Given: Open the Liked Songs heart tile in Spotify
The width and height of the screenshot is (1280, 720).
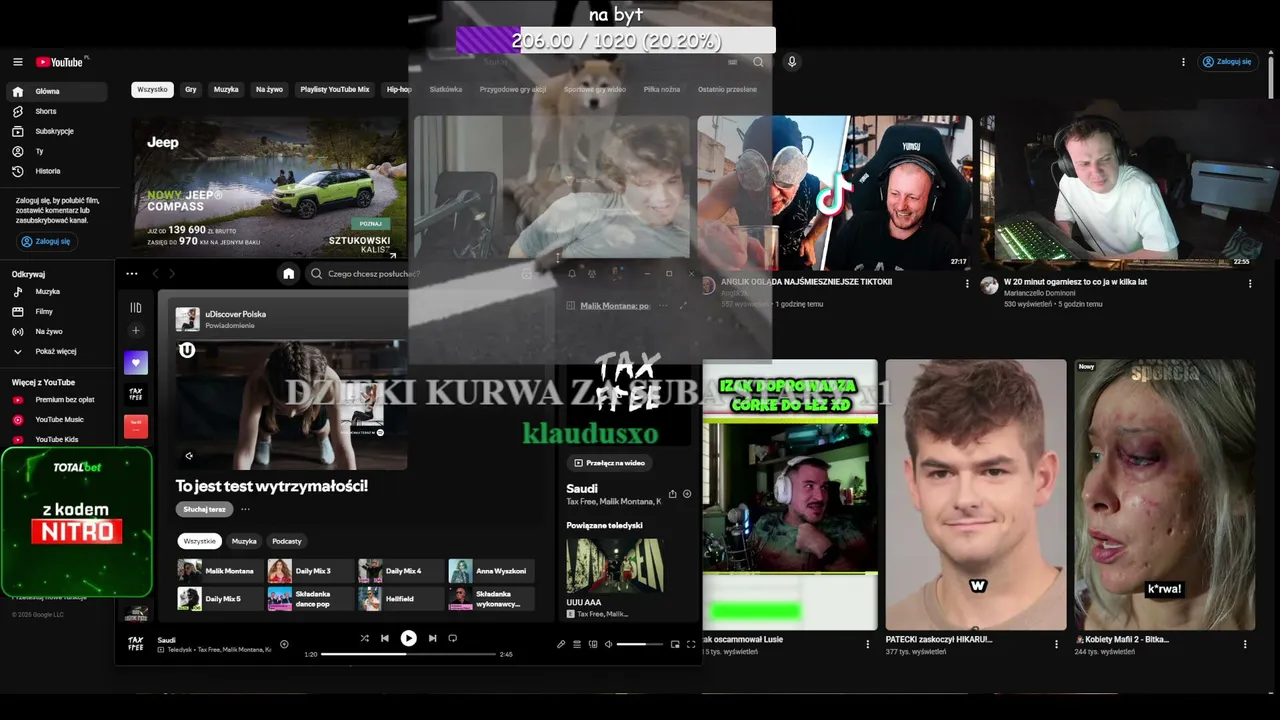Looking at the screenshot, I should click(x=136, y=362).
